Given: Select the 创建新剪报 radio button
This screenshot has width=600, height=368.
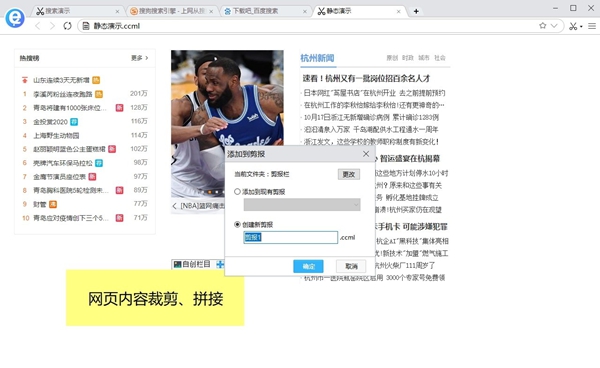Looking at the screenshot, I should point(237,225).
